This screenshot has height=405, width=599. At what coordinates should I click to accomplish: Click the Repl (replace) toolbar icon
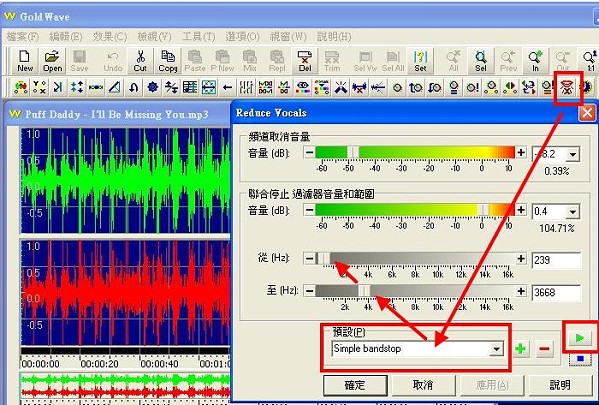[x=277, y=61]
